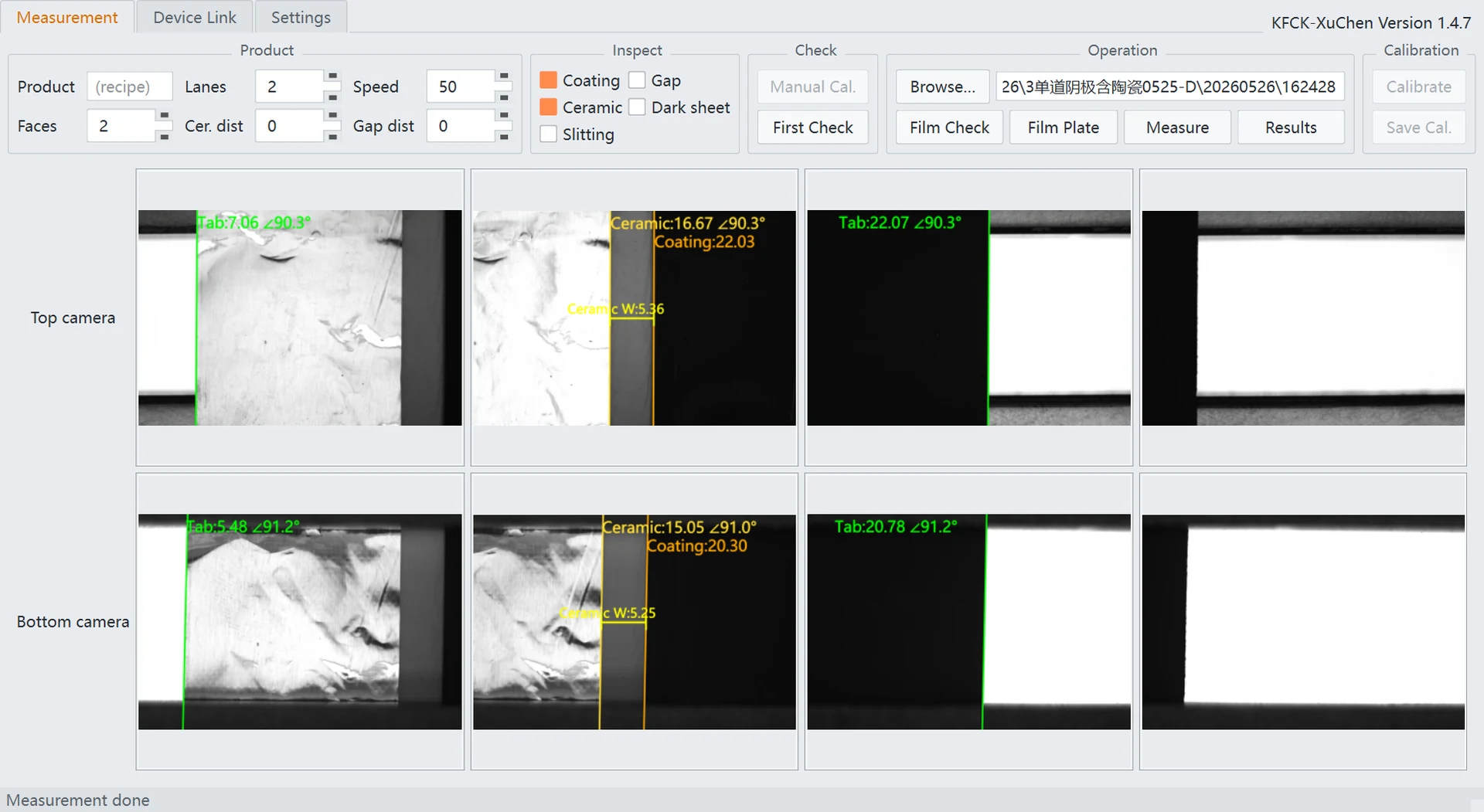
Task: Decrease the Faces count
Action: coord(164,136)
